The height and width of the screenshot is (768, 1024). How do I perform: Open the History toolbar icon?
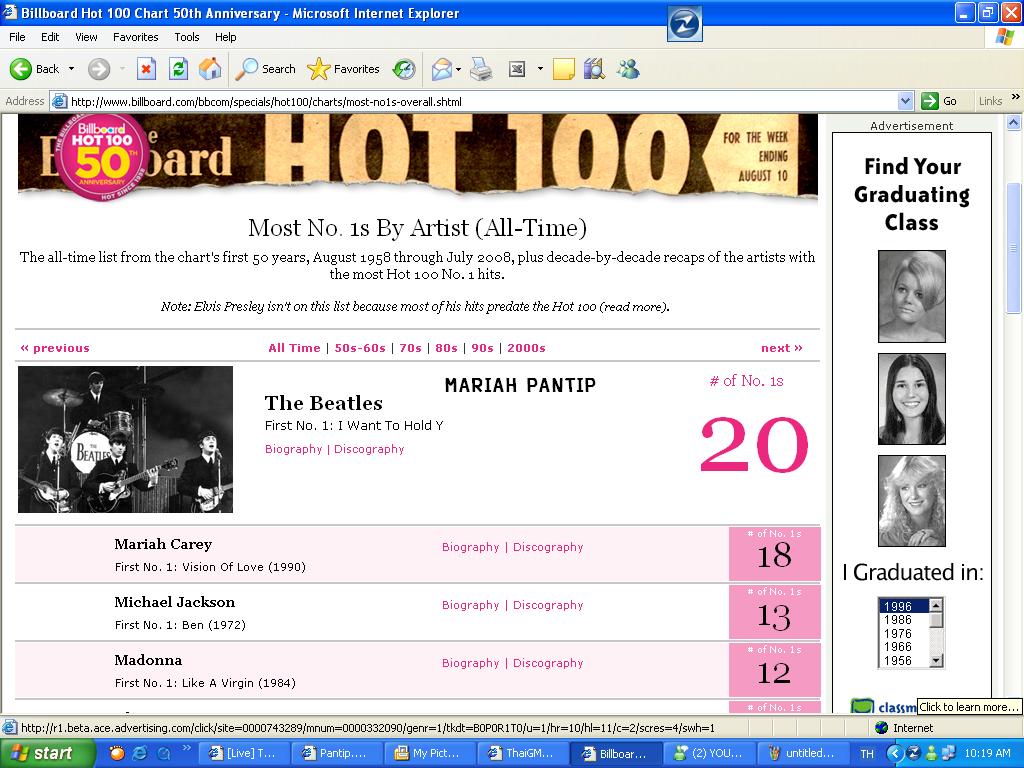pyautogui.click(x=404, y=69)
